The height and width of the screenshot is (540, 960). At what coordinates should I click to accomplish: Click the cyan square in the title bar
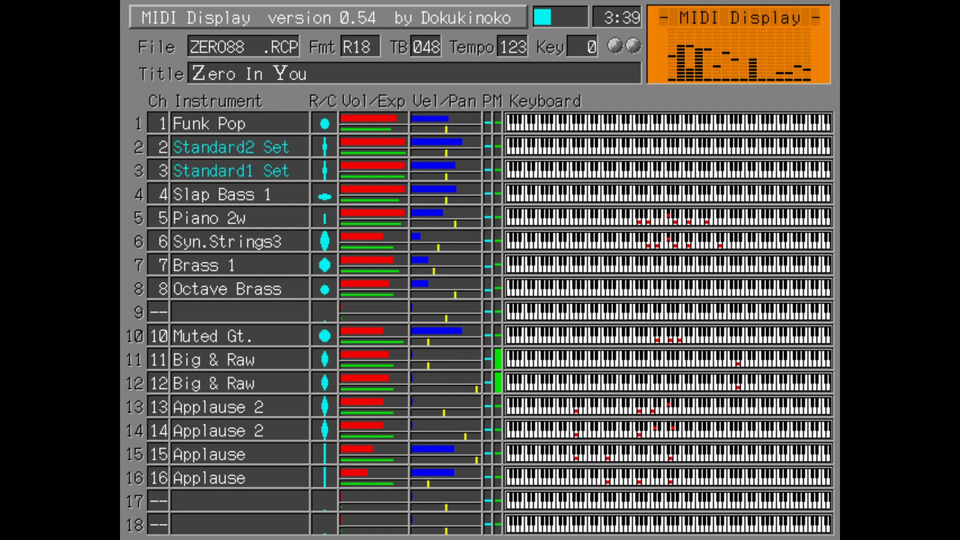pyautogui.click(x=543, y=17)
